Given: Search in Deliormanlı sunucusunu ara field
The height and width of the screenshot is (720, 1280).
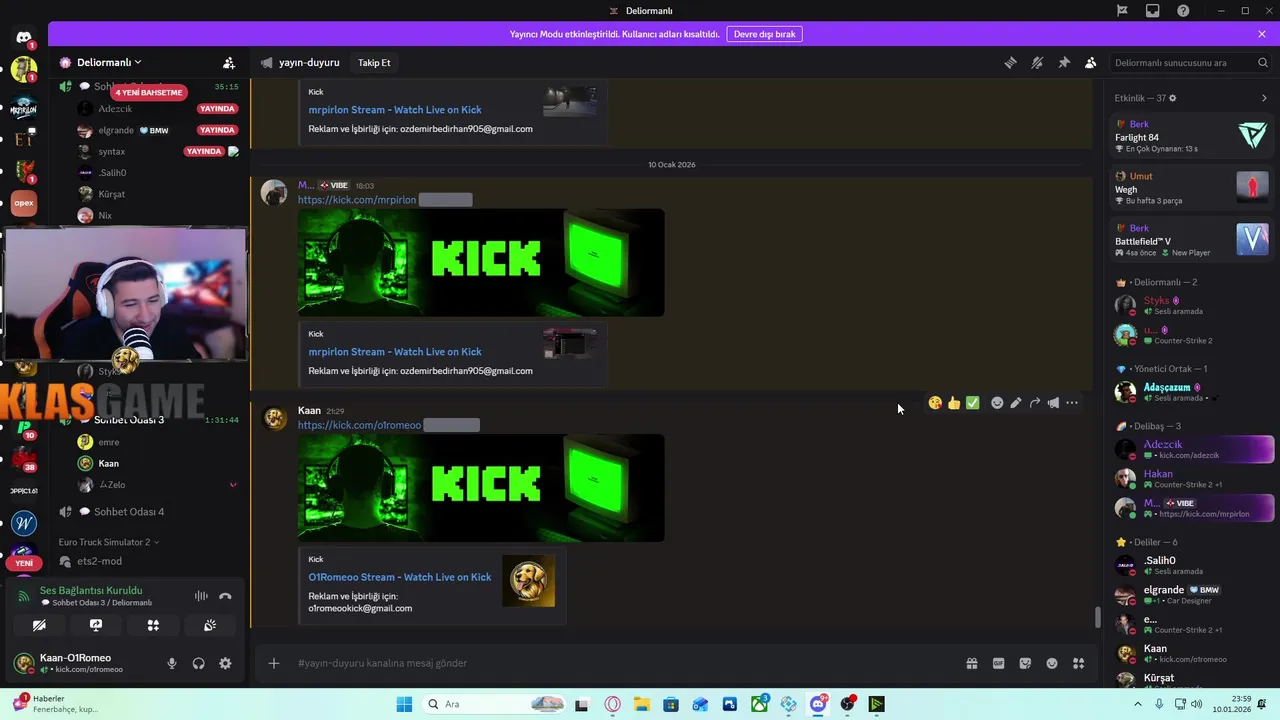Looking at the screenshot, I should coord(1191,62).
